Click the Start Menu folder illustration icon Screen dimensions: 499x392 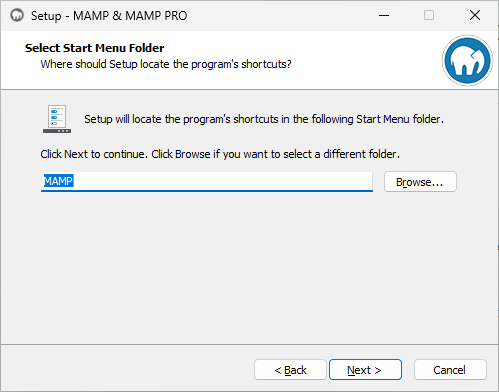tap(57, 119)
